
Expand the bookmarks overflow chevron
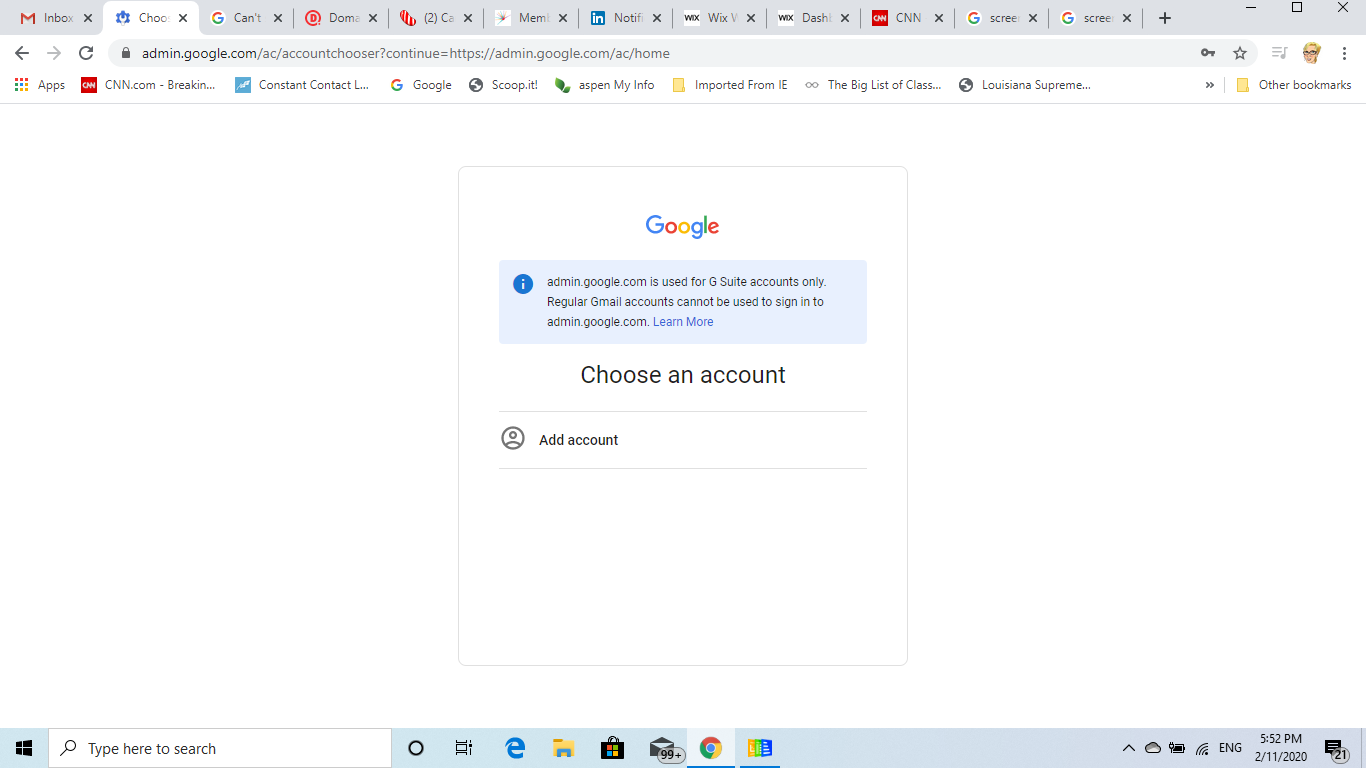point(1210,85)
